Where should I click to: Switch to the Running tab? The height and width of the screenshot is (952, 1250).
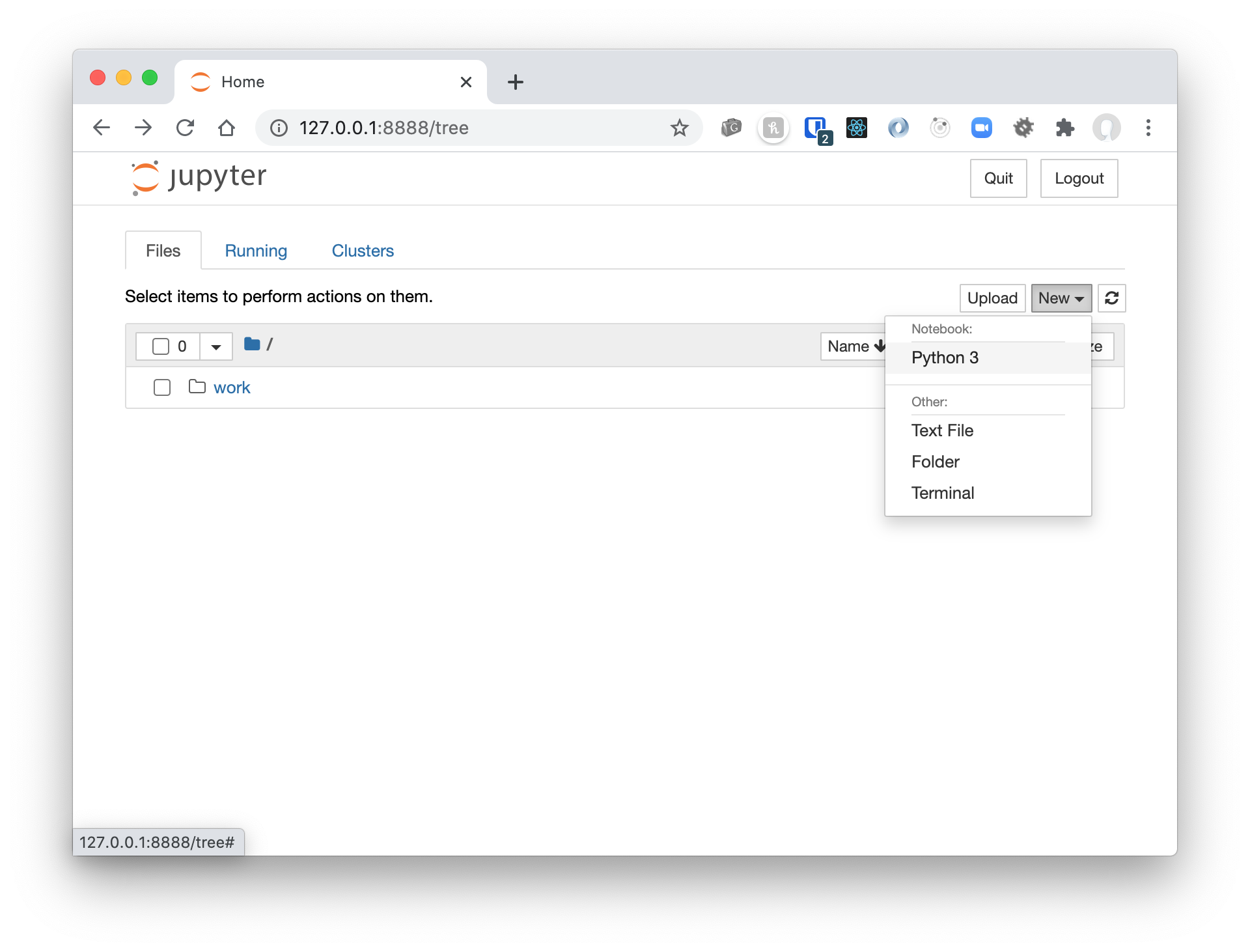256,251
